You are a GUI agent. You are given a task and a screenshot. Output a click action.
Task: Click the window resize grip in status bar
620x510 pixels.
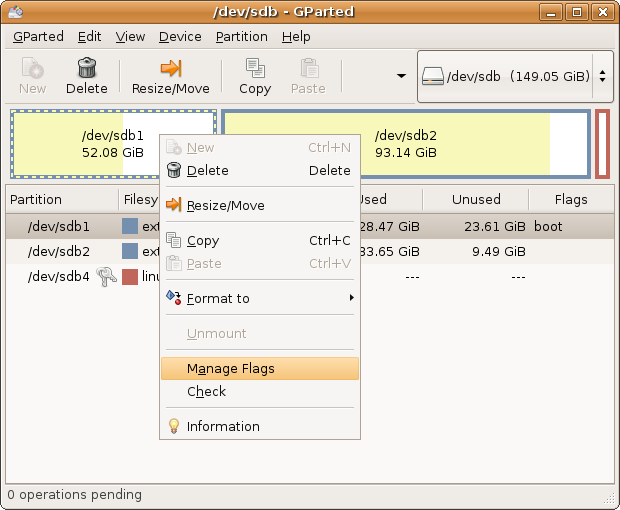[609, 499]
